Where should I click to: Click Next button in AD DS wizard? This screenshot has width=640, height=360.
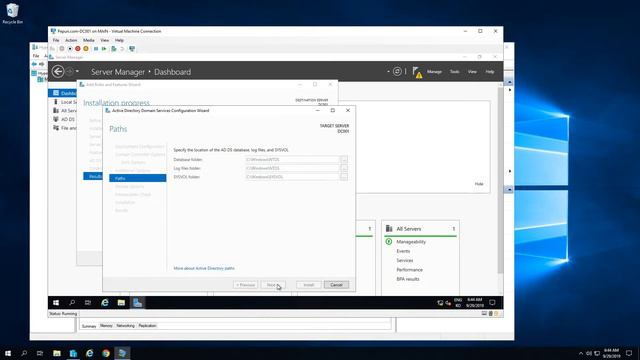click(273, 284)
